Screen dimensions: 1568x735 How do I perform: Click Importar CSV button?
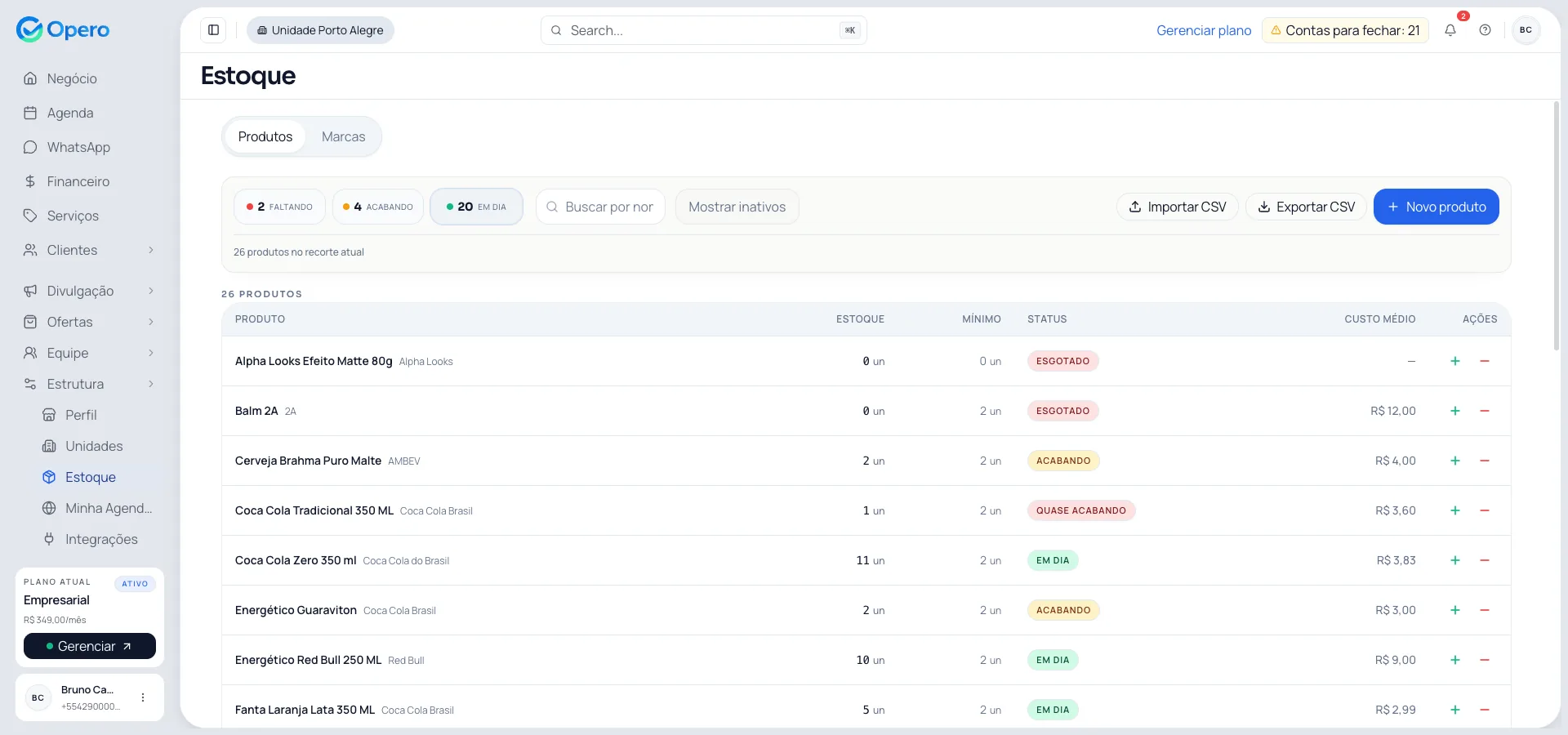click(1178, 207)
